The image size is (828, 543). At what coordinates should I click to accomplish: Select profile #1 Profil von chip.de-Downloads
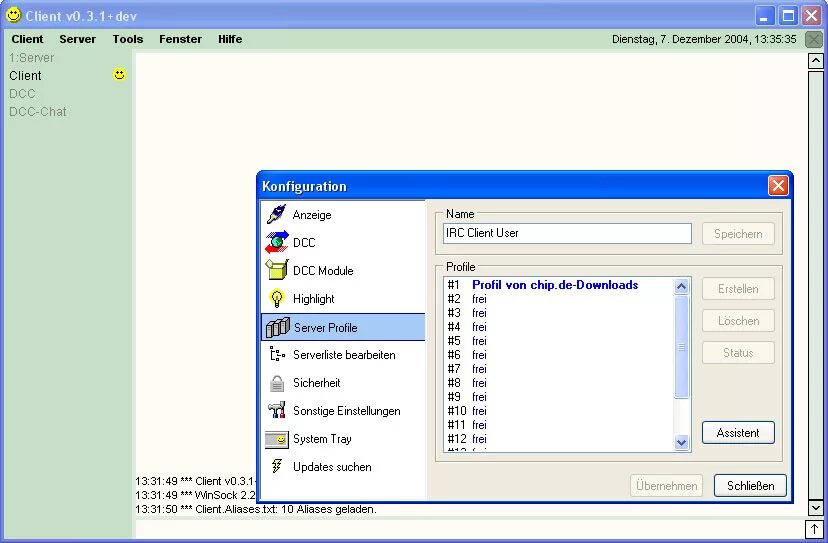[x=559, y=285]
